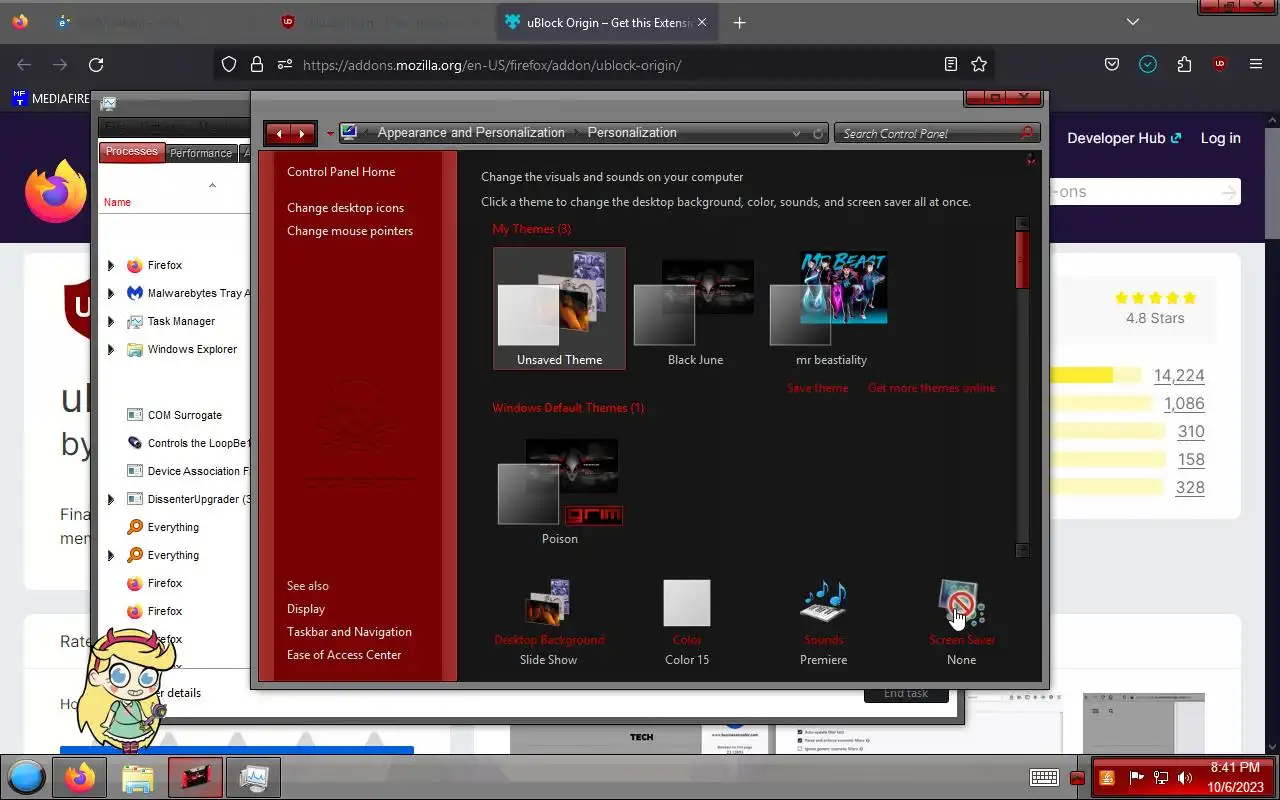Open the Screen Saver settings icon

coord(961,603)
